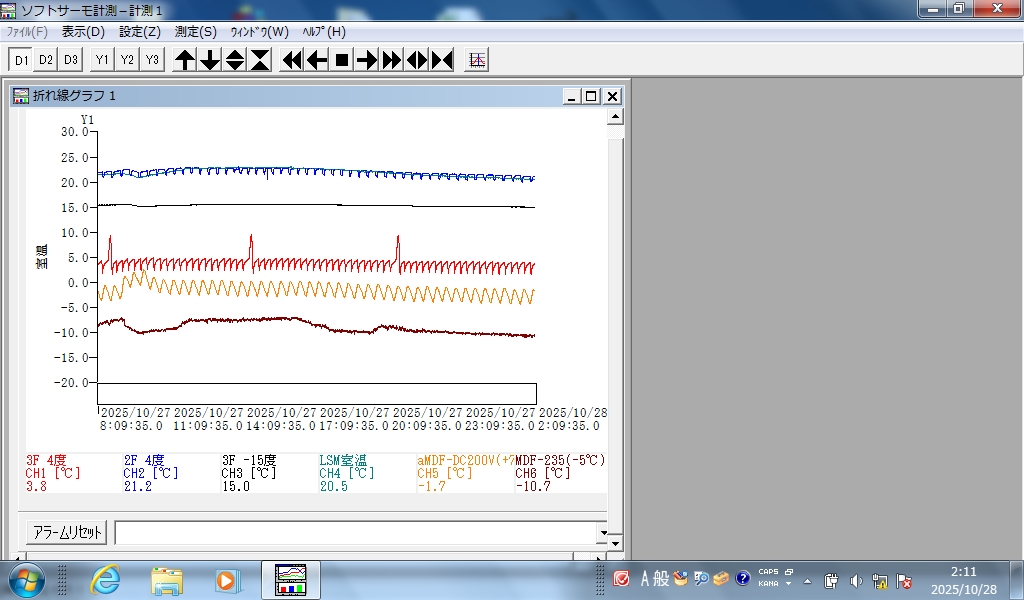Open the 表示(D) menu

pos(83,32)
